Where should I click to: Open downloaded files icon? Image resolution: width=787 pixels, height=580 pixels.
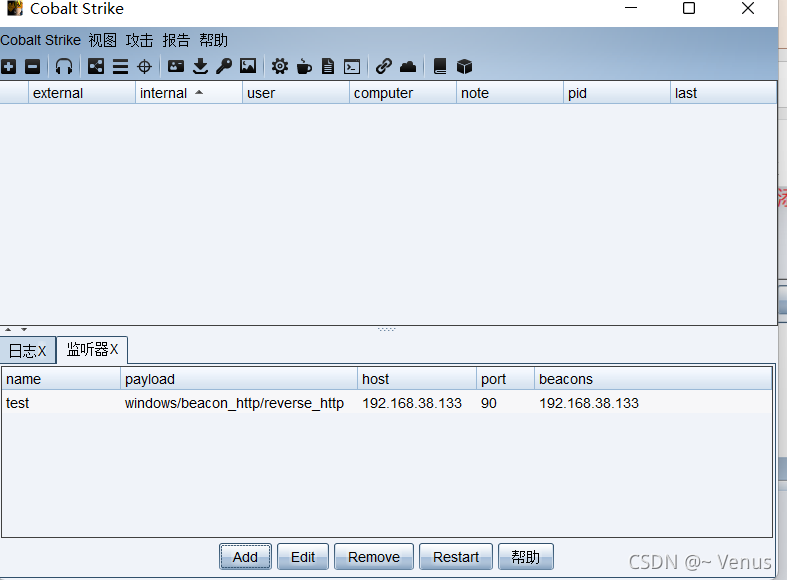tap(200, 66)
